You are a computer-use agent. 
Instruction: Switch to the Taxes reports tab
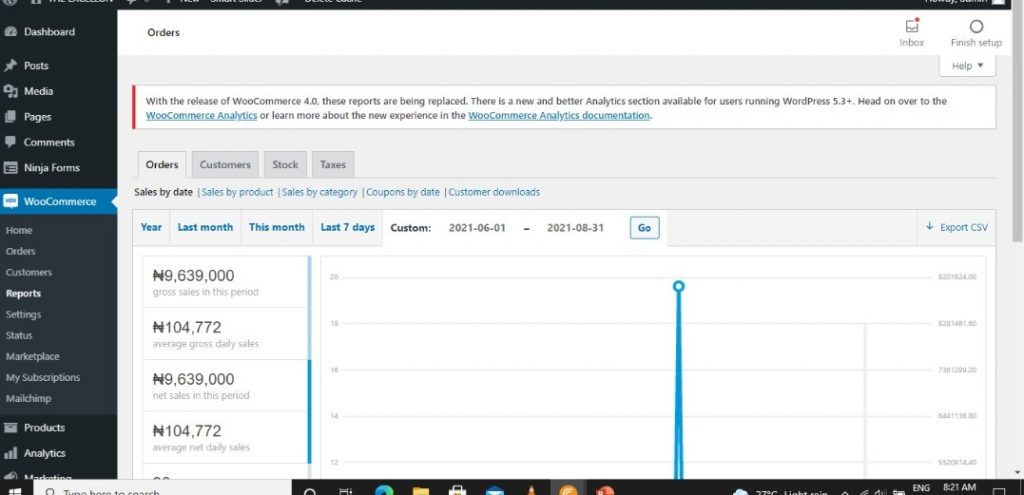pos(332,165)
